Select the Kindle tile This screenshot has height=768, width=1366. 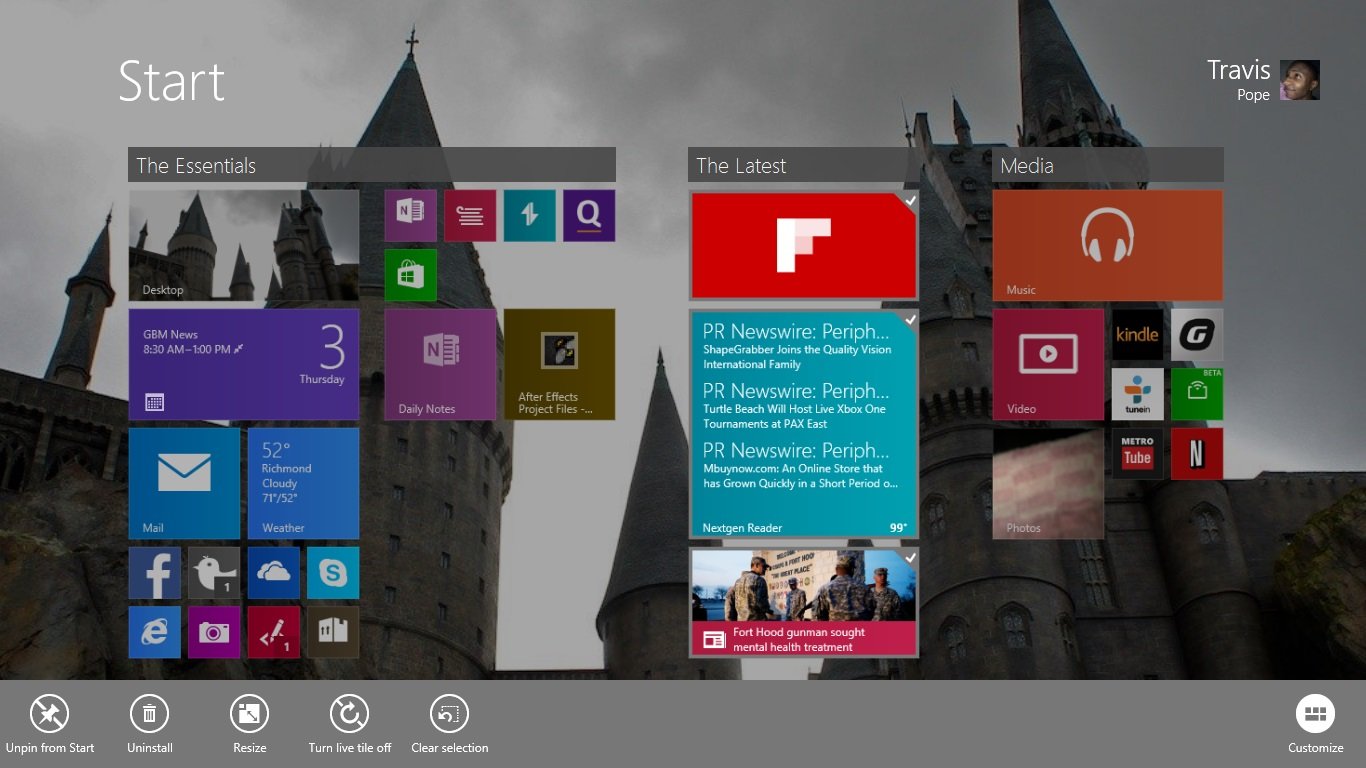[x=1138, y=335]
